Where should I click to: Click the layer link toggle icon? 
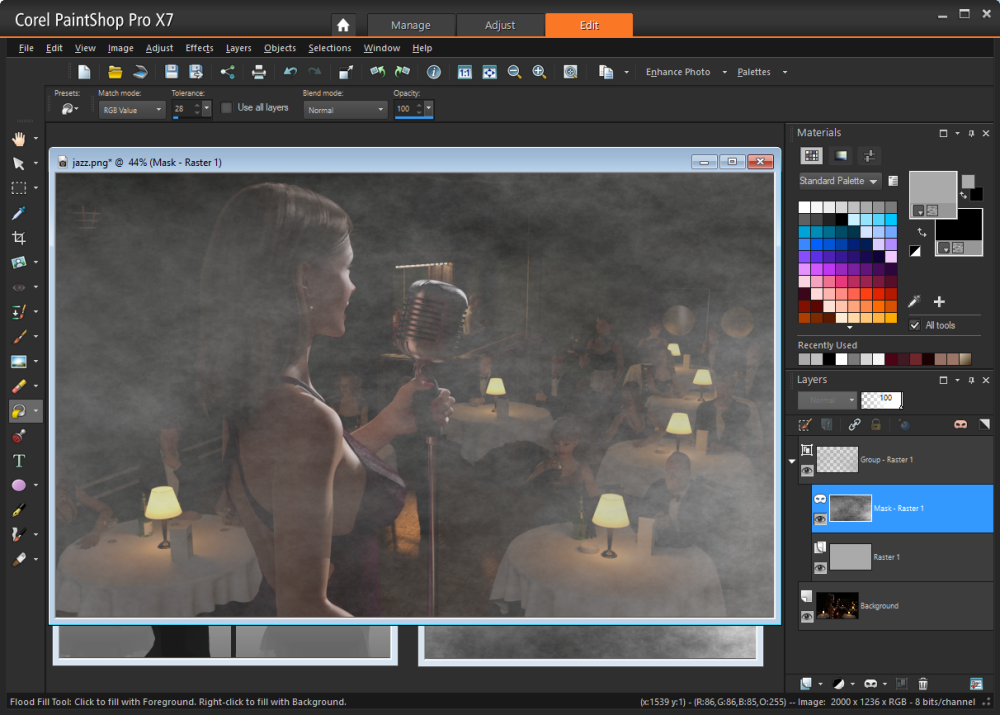pyautogui.click(x=854, y=424)
